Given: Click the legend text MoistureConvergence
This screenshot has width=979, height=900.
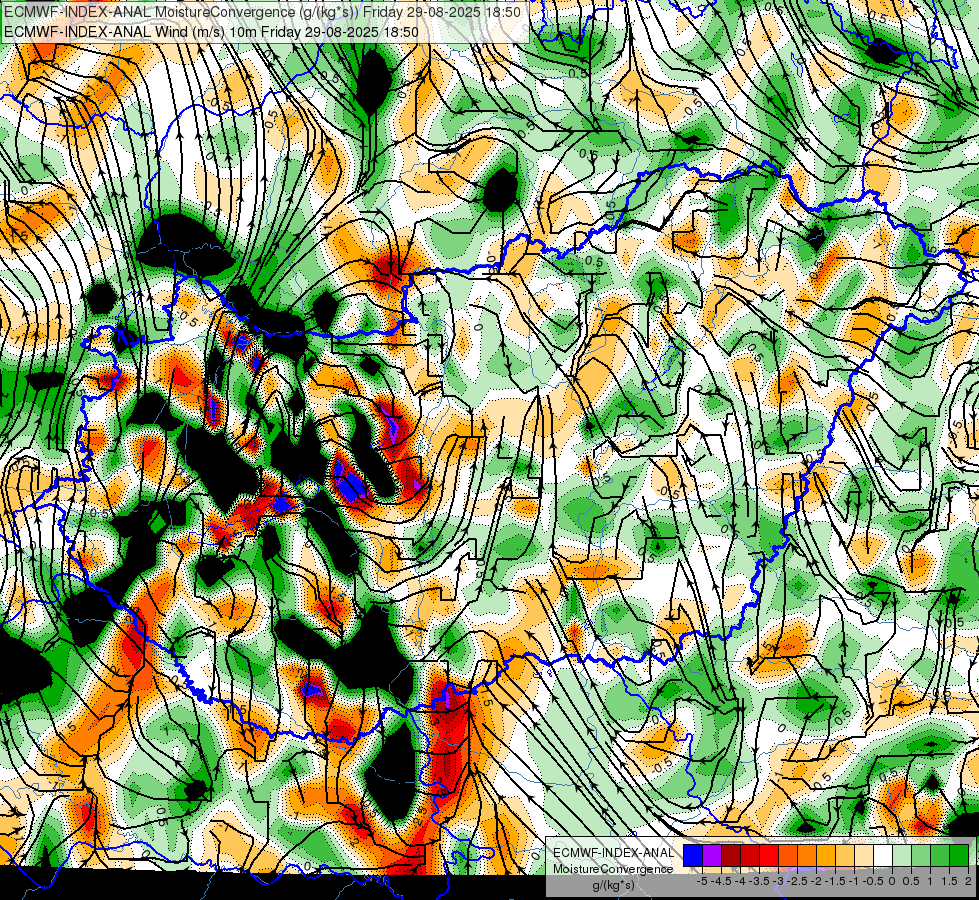Looking at the screenshot, I should pyautogui.click(x=613, y=869).
